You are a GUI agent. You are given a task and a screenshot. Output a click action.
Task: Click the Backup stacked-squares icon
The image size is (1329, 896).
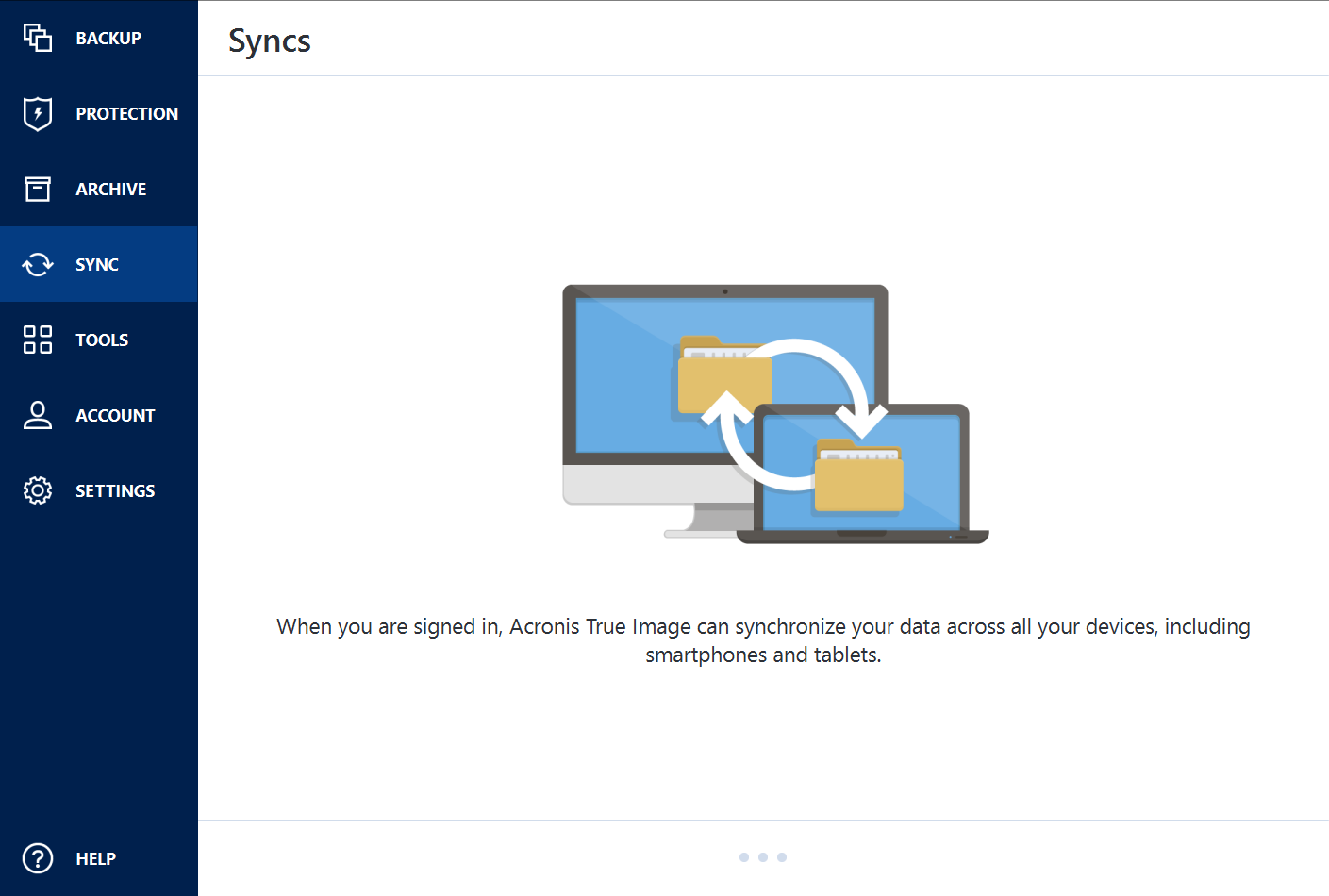point(38,38)
